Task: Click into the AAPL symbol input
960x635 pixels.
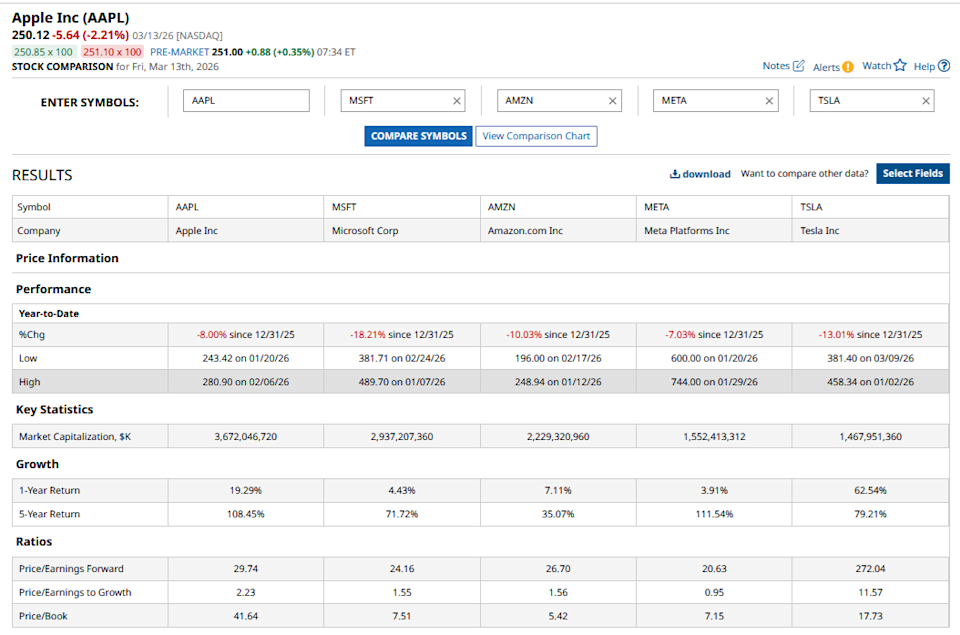Action: pos(247,101)
